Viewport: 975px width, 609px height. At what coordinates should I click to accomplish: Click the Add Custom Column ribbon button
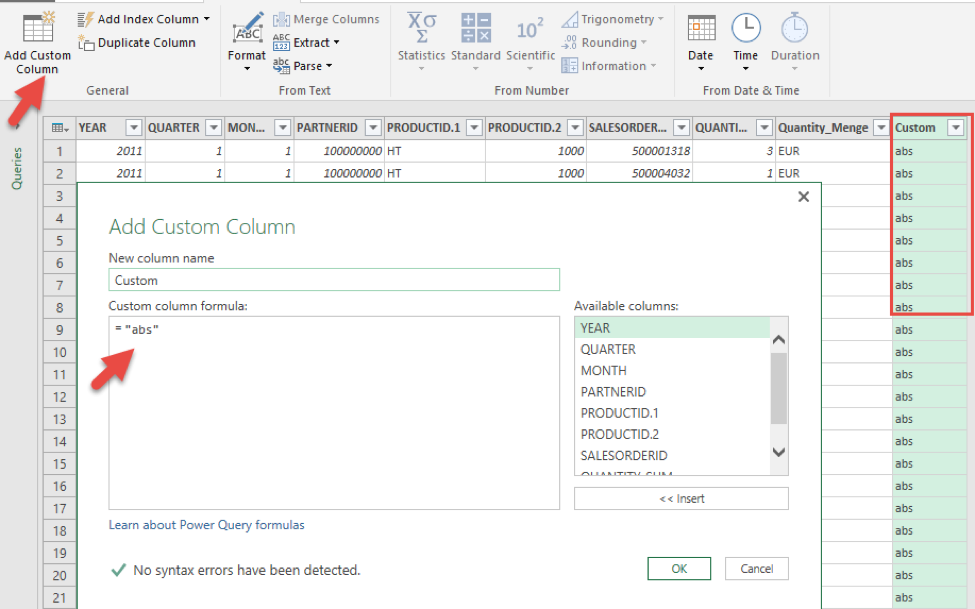37,42
